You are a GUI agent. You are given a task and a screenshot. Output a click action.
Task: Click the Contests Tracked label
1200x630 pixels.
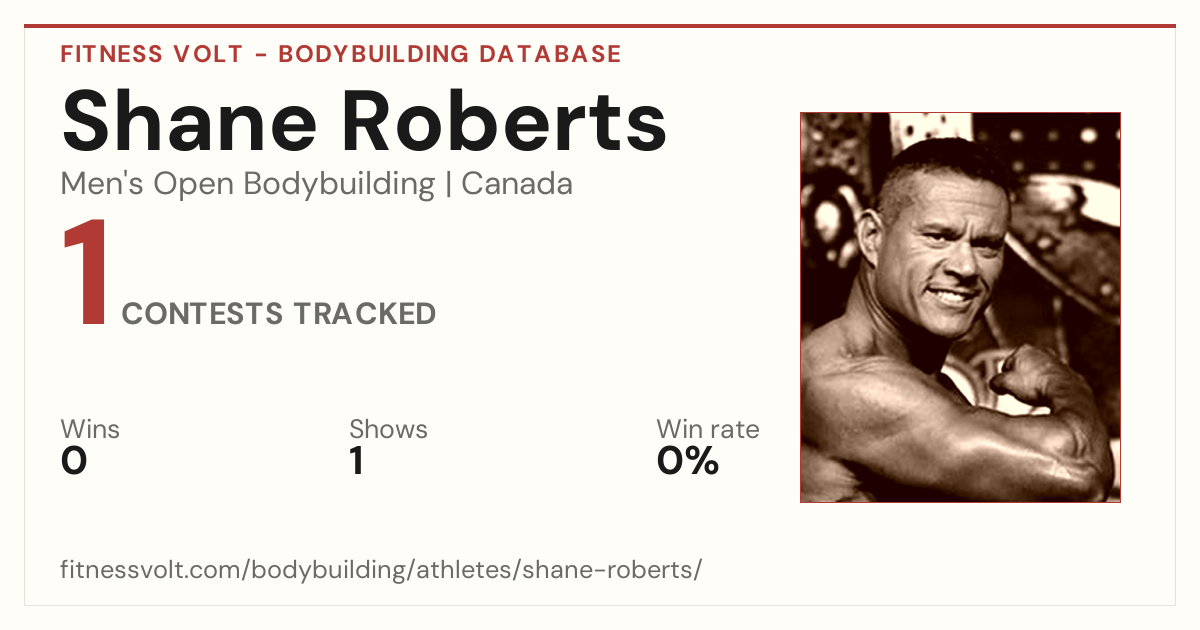pyautogui.click(x=279, y=314)
